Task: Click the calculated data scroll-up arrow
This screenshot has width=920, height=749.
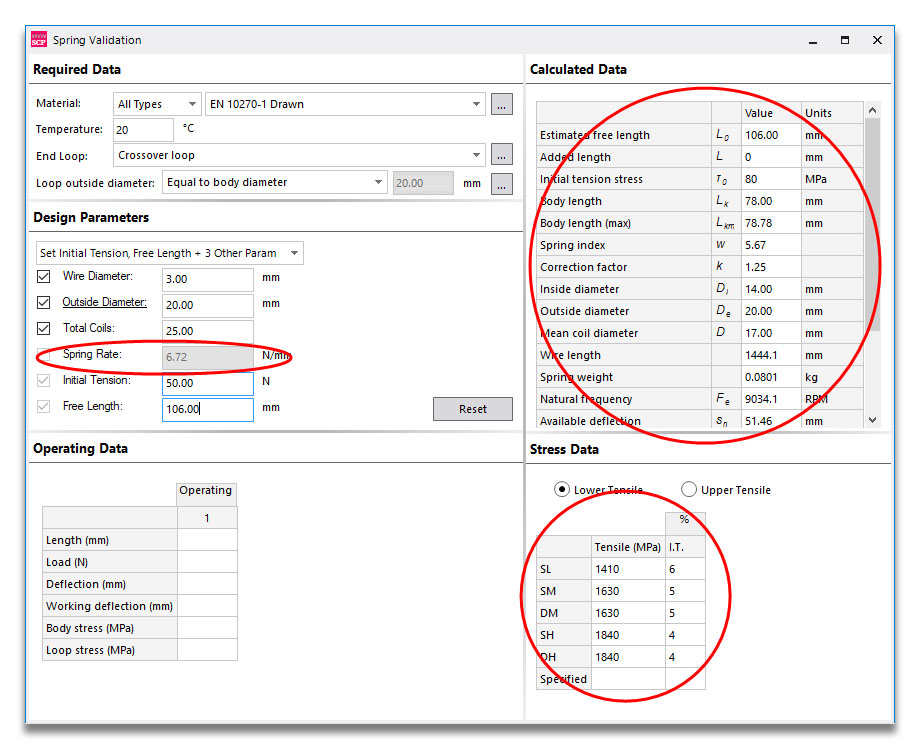Action: pos(872,110)
